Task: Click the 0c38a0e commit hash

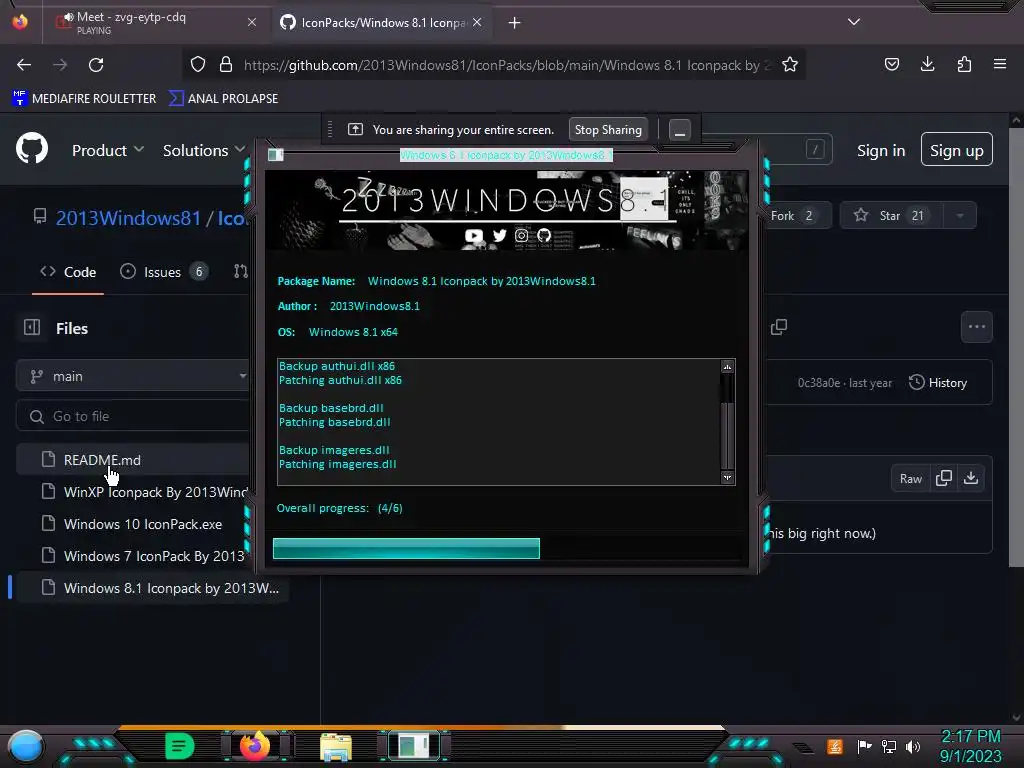Action: tap(818, 383)
